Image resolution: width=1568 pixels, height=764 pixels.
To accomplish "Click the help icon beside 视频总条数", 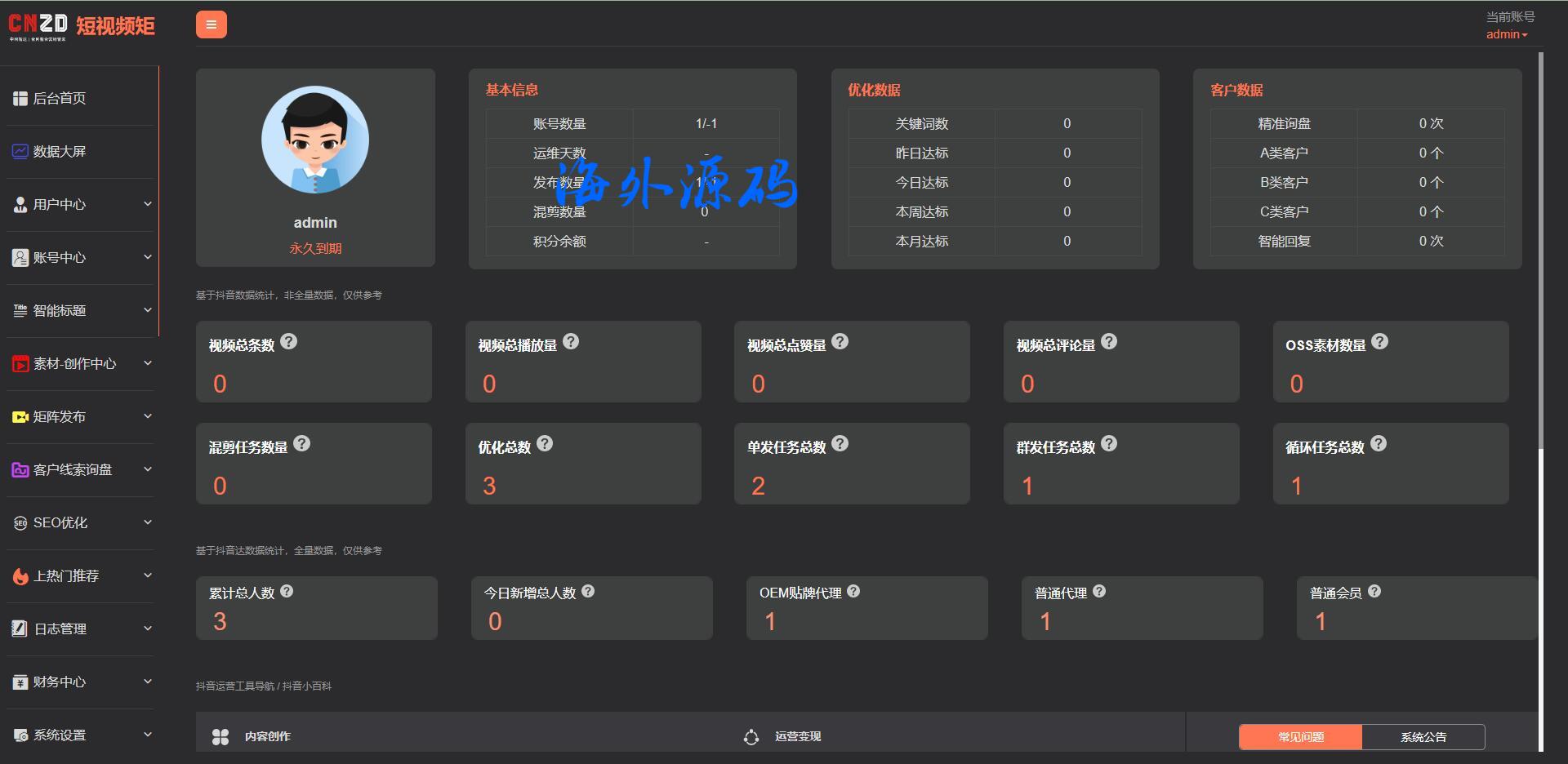I will click(288, 342).
